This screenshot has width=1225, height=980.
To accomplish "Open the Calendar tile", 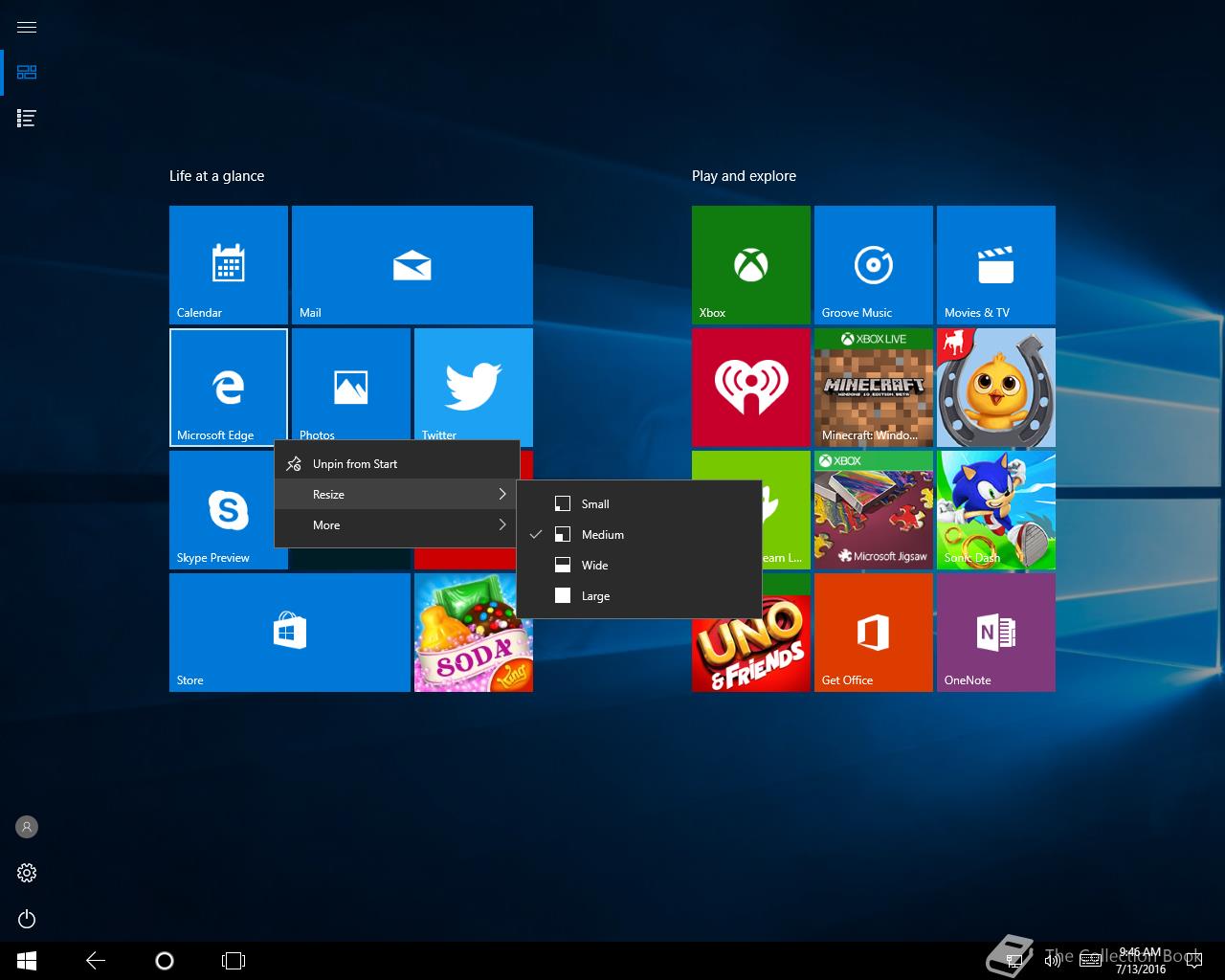I will (229, 265).
